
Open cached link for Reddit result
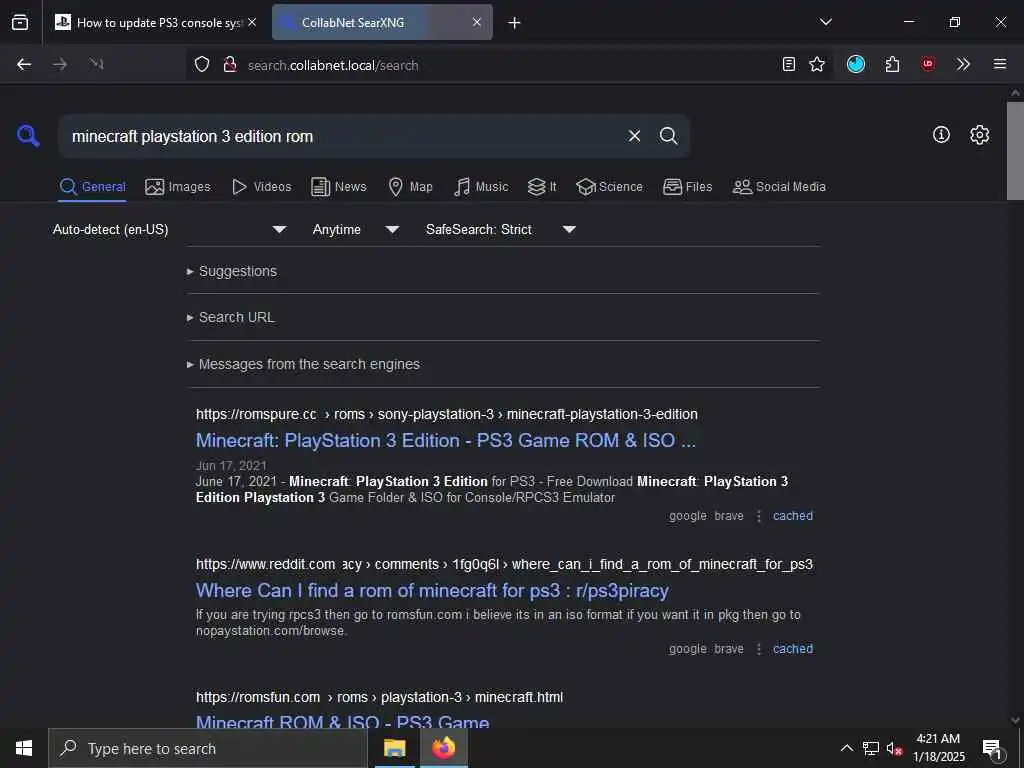[x=793, y=649]
